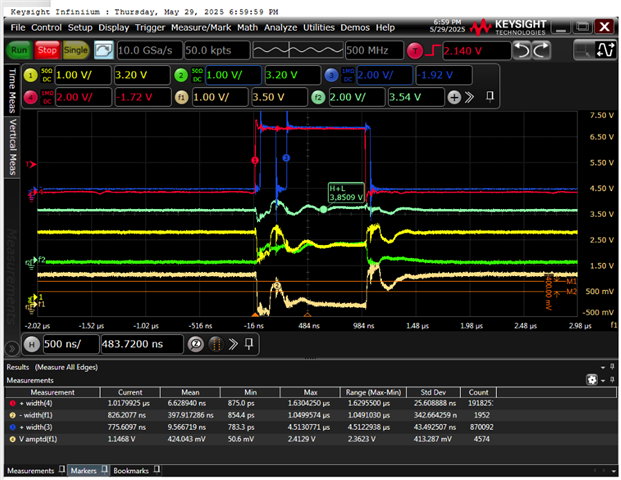
Task: Toggle channel 3 blue button
Action: coord(331,75)
